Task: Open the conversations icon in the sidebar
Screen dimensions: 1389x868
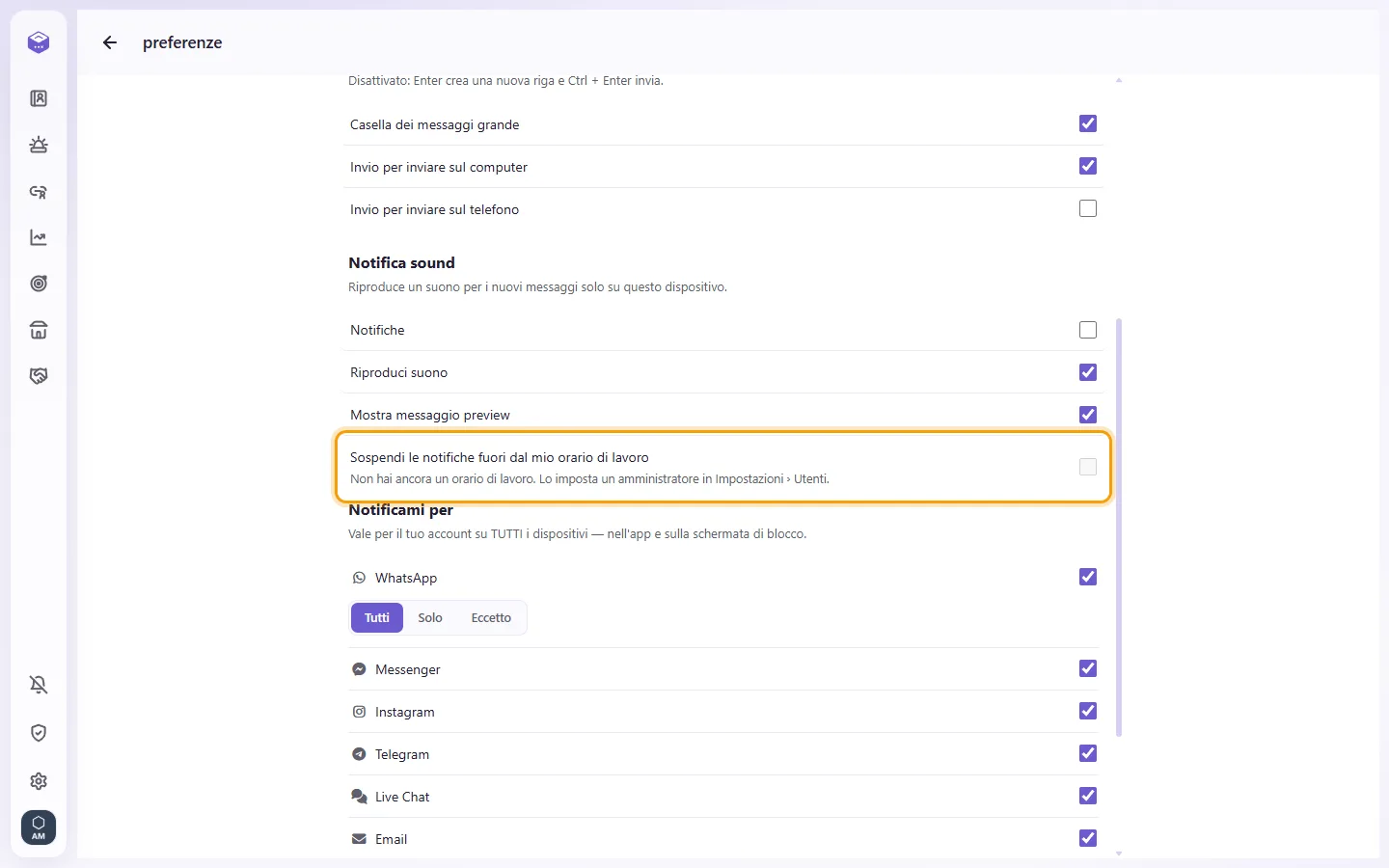Action: (x=39, y=191)
